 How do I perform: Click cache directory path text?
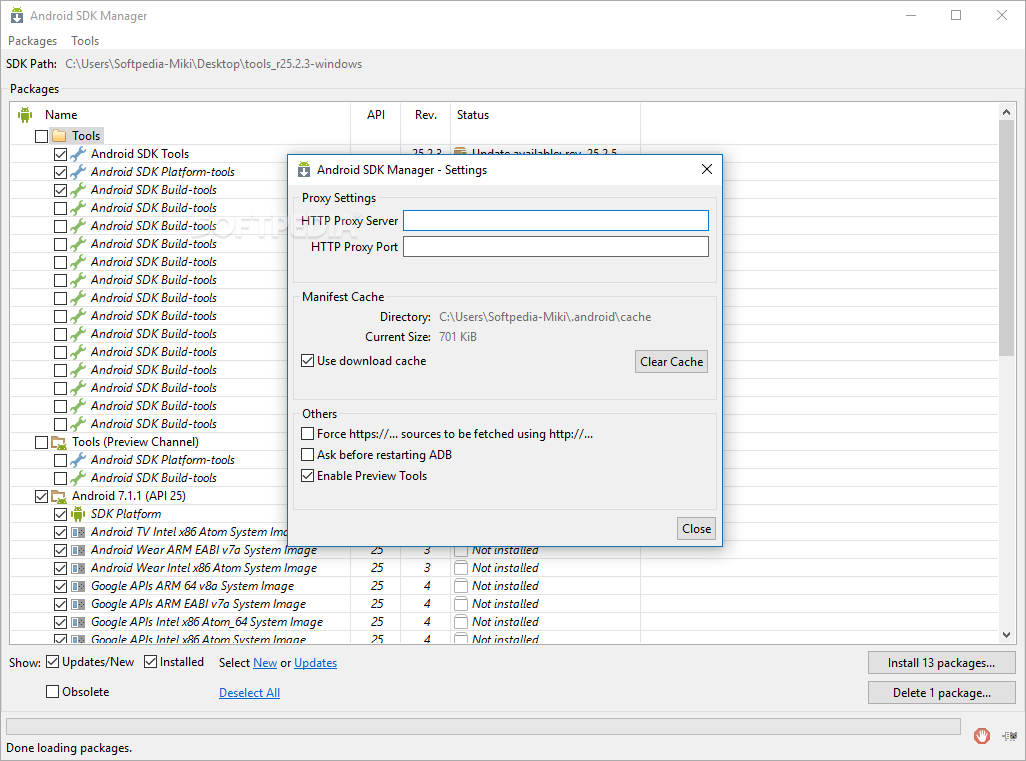pos(545,317)
